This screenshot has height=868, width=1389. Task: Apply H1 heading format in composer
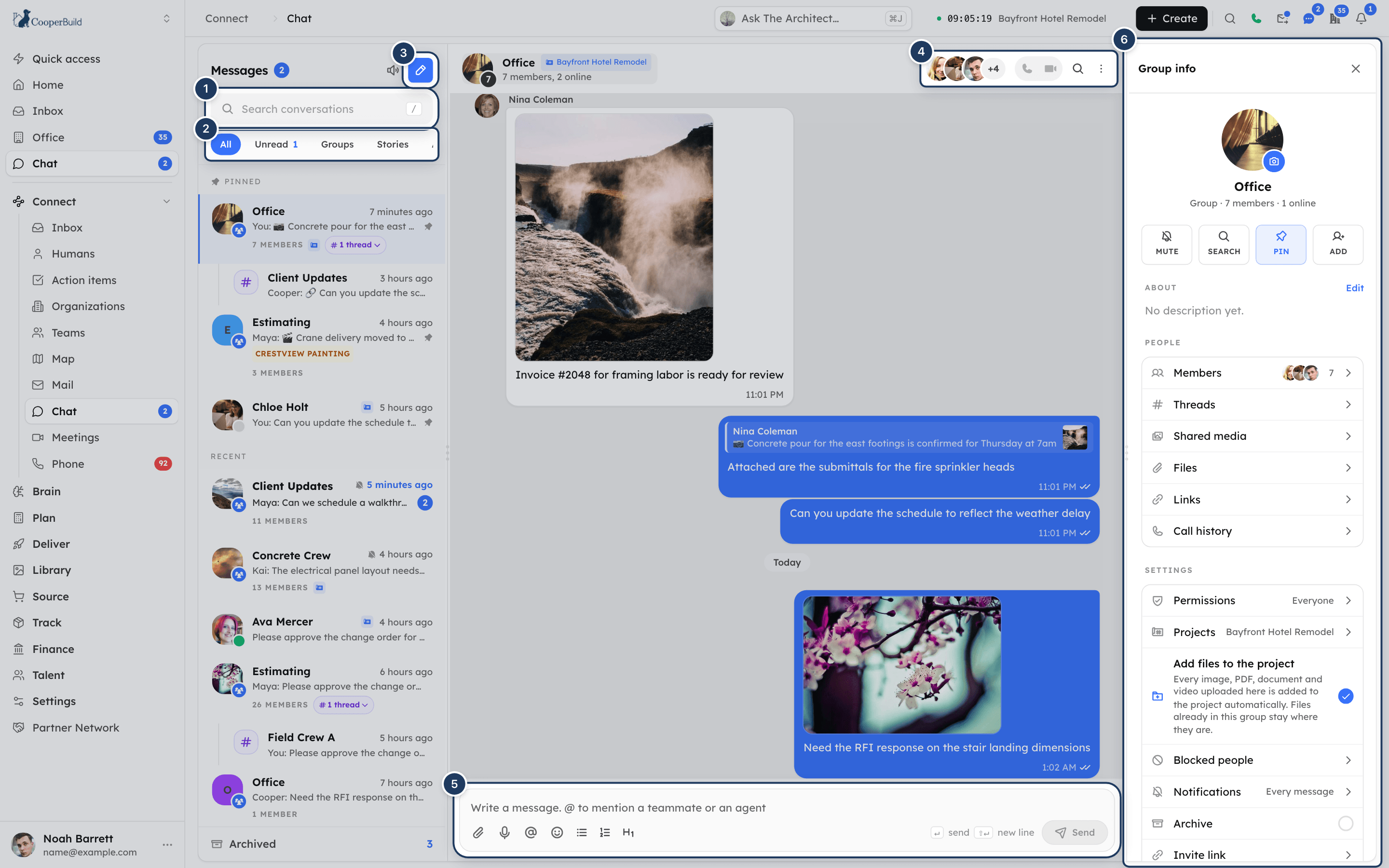click(x=628, y=832)
